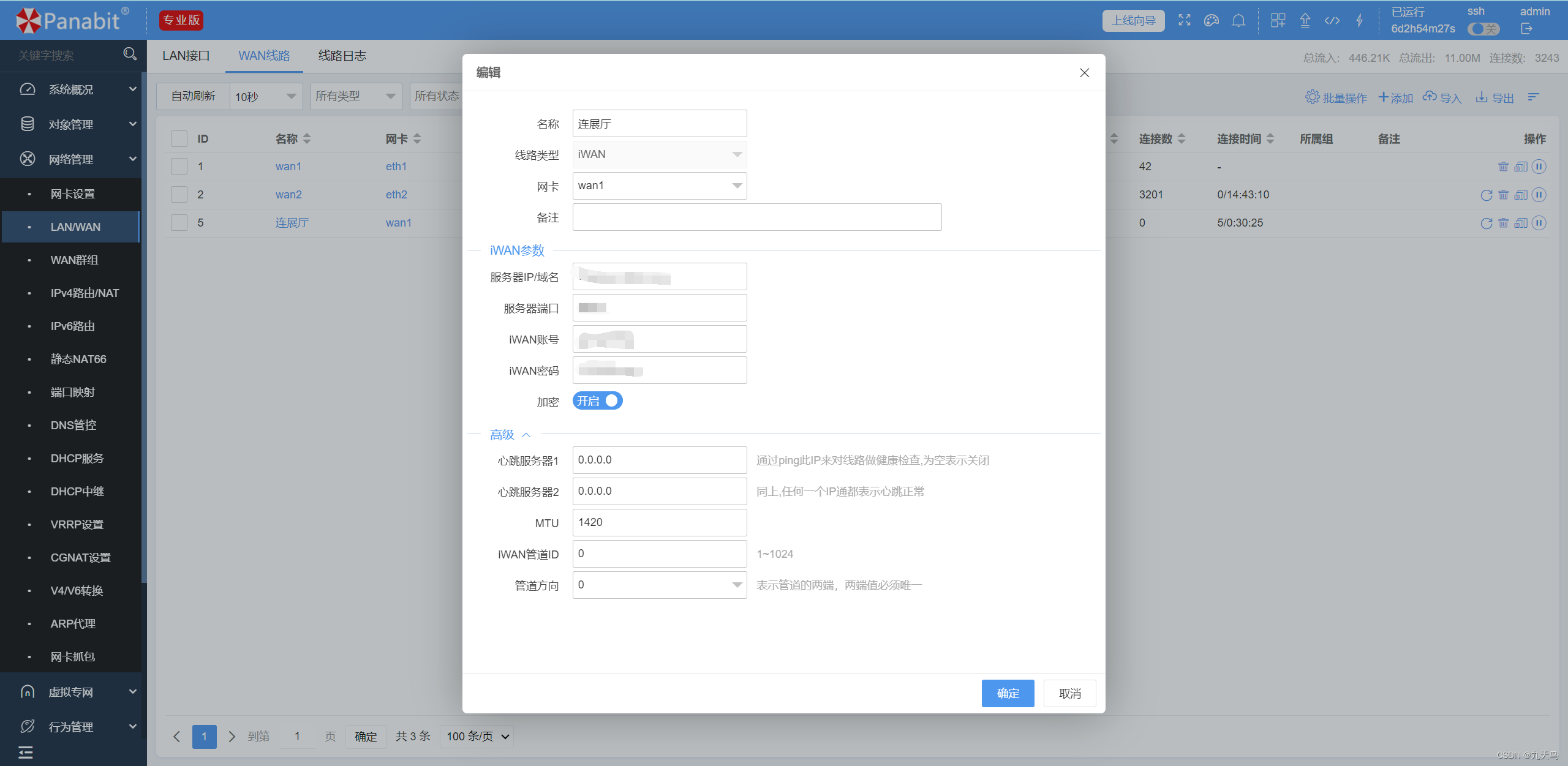Image resolution: width=1568 pixels, height=766 pixels.
Task: Toggle the ssh switch in header
Action: [1483, 29]
